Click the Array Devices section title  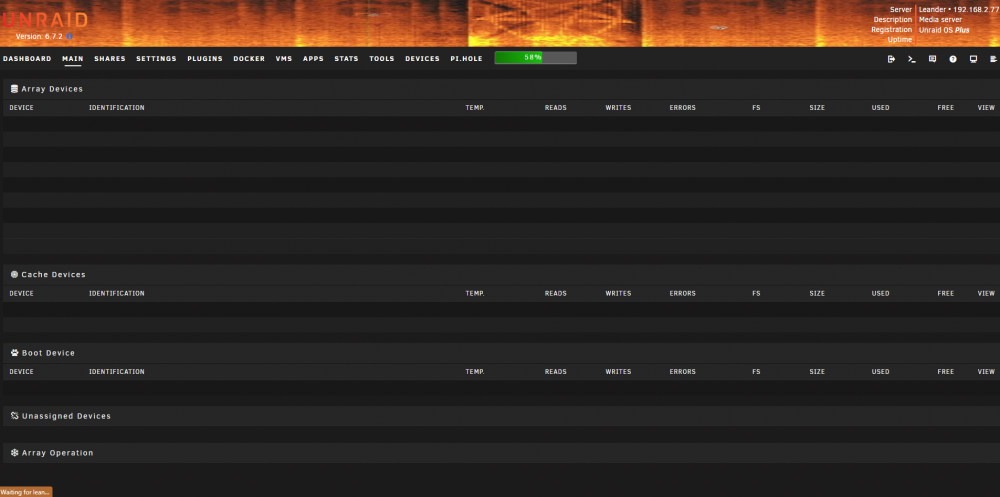52,89
